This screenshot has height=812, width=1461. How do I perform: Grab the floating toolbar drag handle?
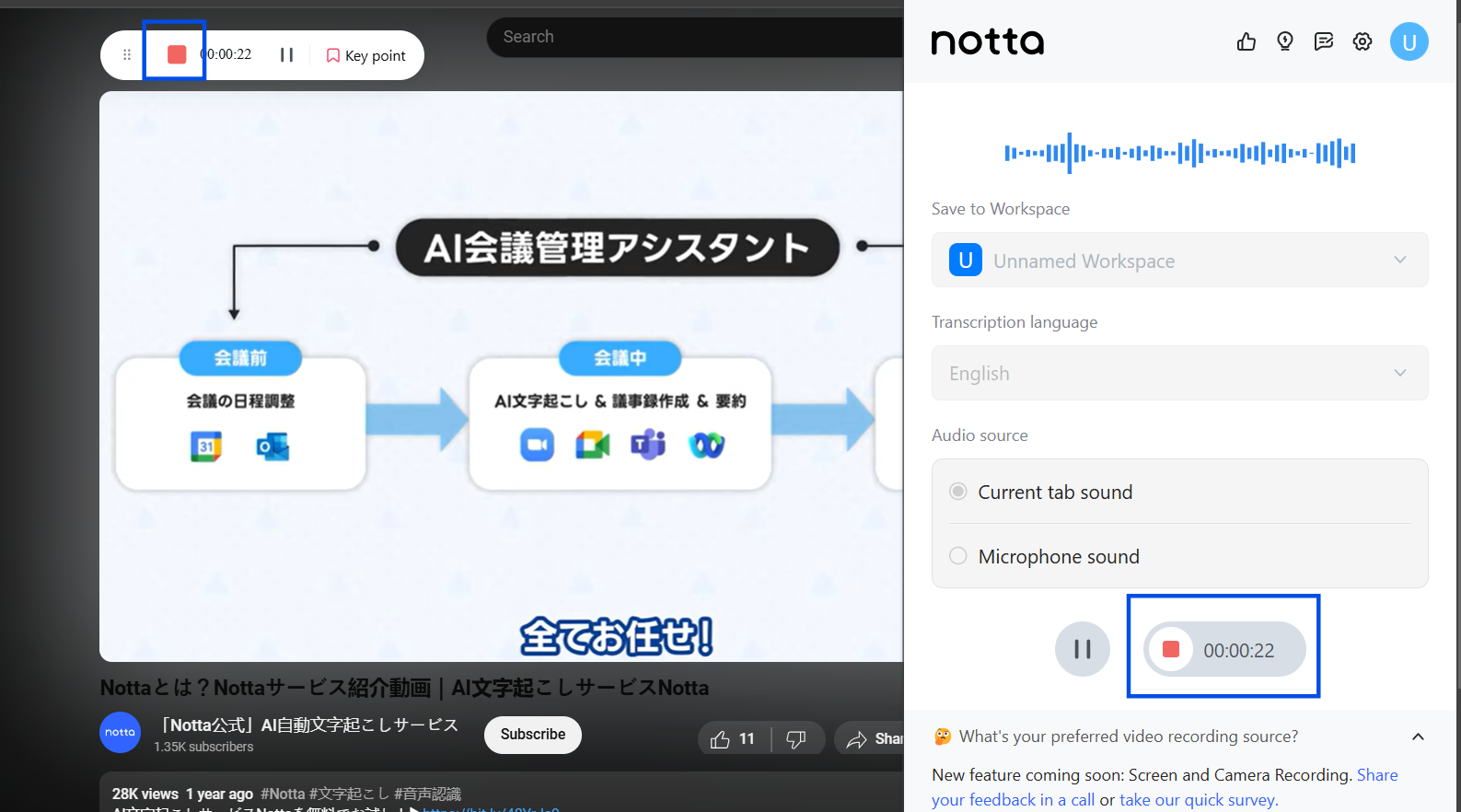127,55
